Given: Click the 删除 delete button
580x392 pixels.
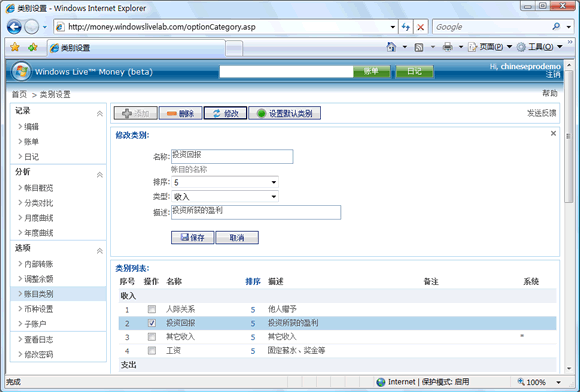Looking at the screenshot, I should (x=181, y=113).
